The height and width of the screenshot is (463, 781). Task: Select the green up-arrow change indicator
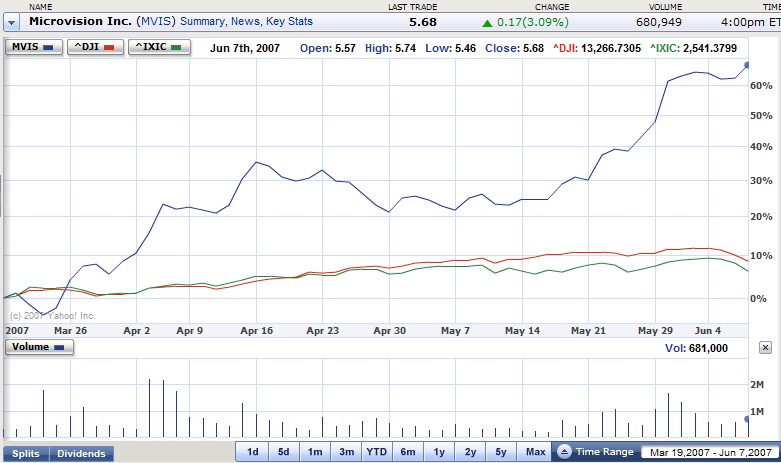point(487,23)
